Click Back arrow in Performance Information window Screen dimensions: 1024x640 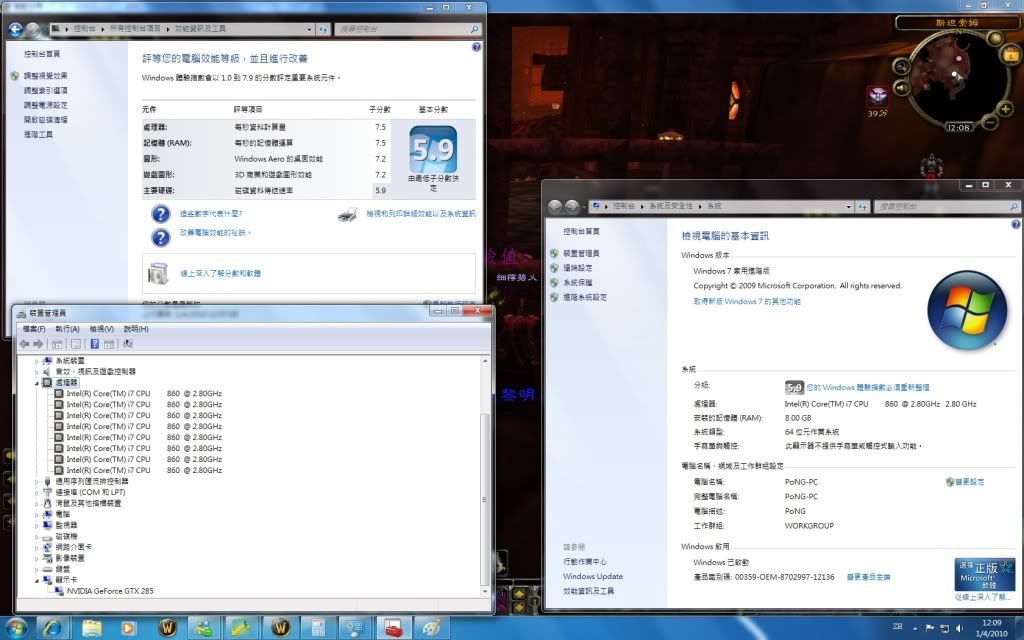click(15, 30)
